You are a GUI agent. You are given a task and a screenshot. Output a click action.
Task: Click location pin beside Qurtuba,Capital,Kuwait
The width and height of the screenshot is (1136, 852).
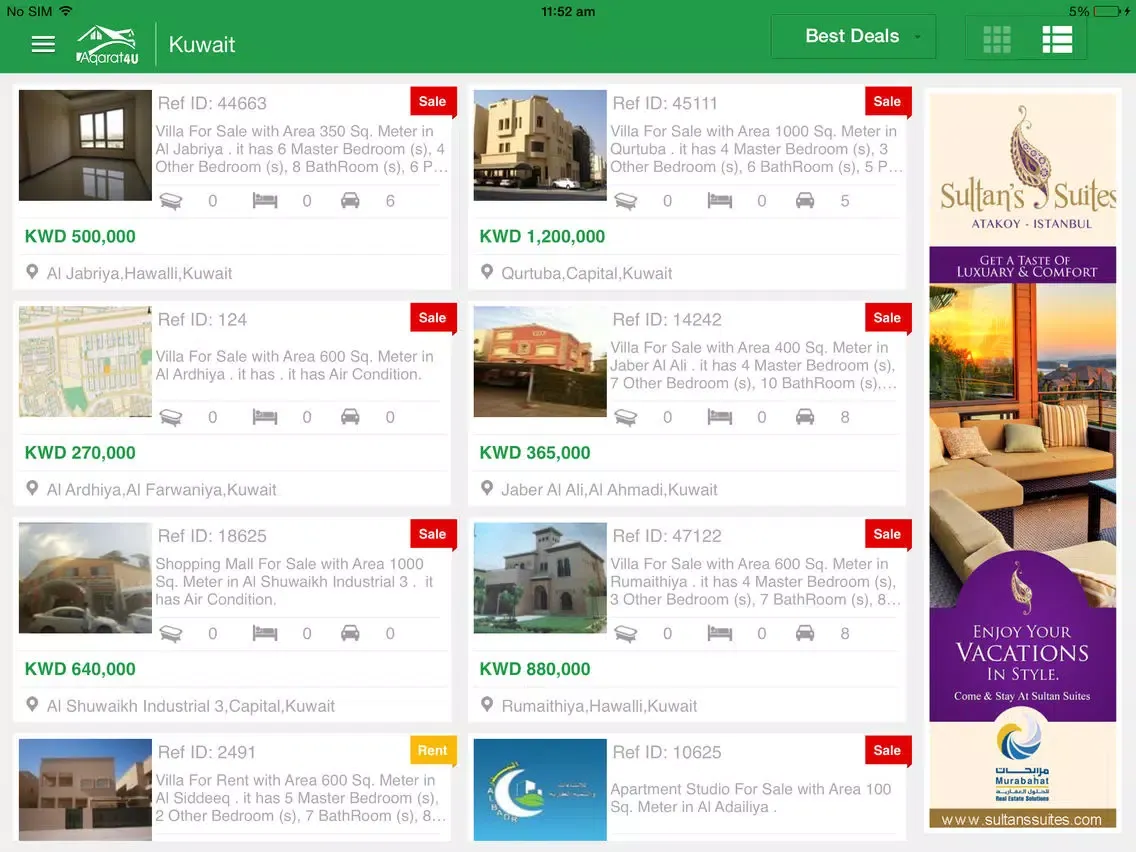pos(487,272)
